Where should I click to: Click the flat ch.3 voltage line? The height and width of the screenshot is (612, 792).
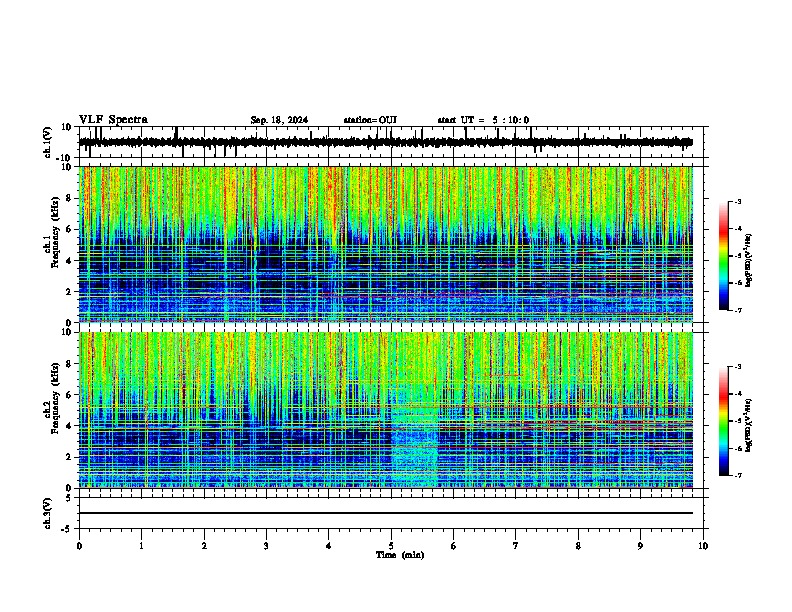coord(385,513)
